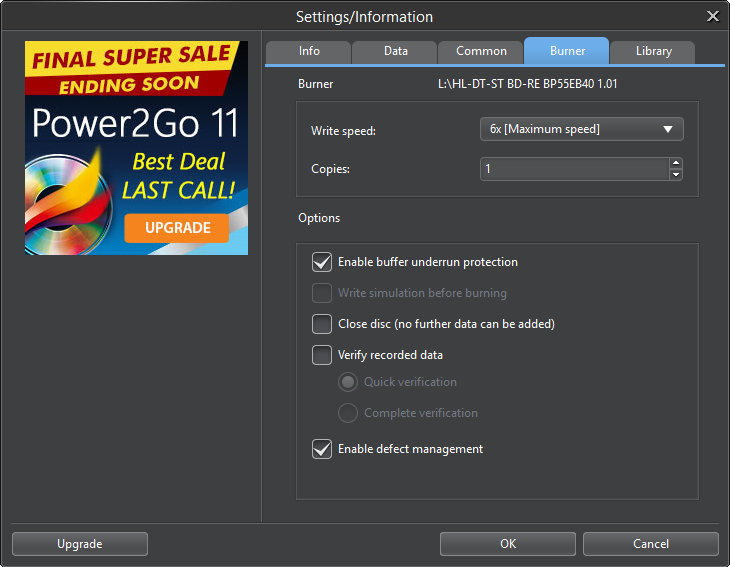Uncheck Enable defect management
730x567 pixels.
point(322,449)
